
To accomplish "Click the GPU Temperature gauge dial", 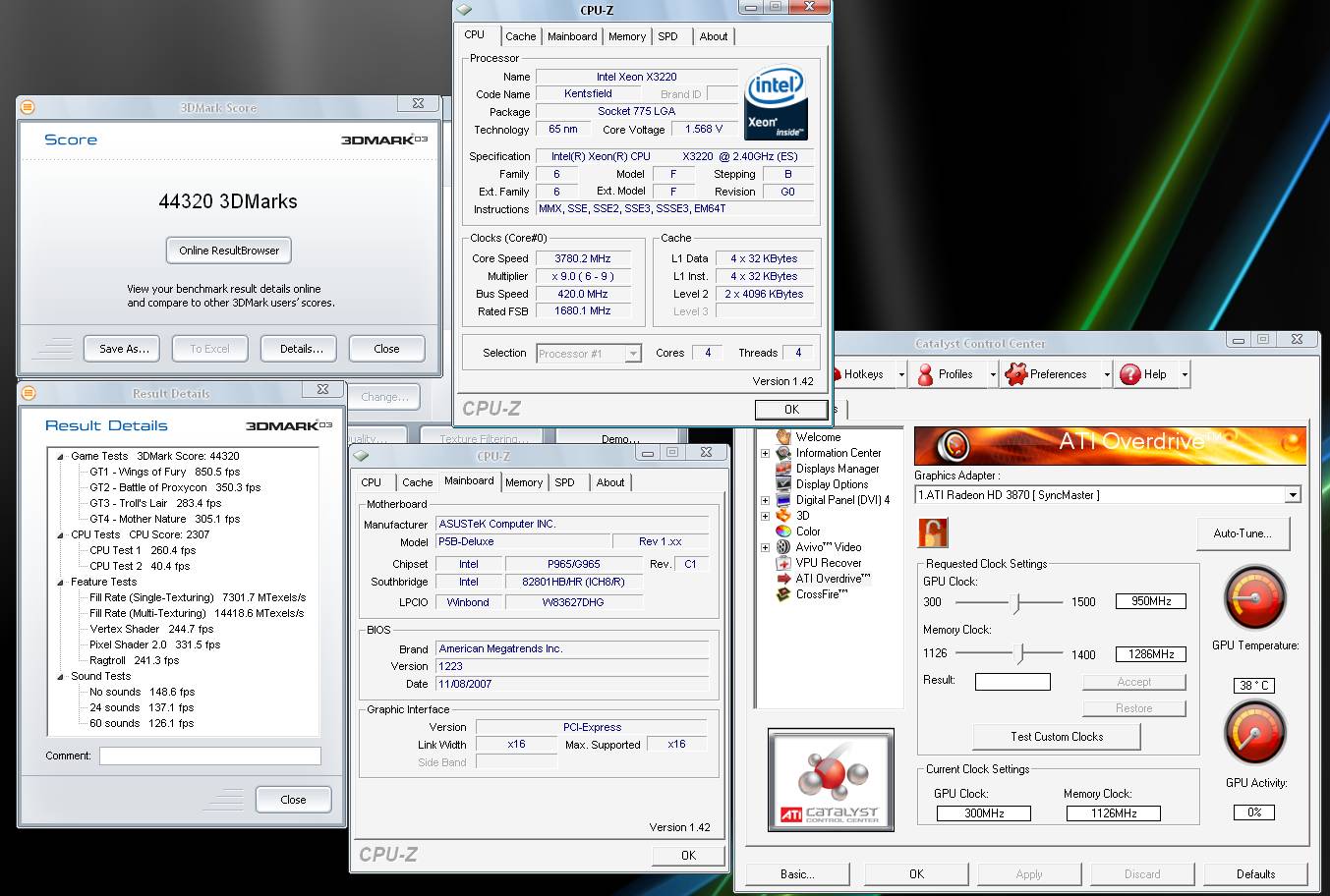I will (1254, 598).
